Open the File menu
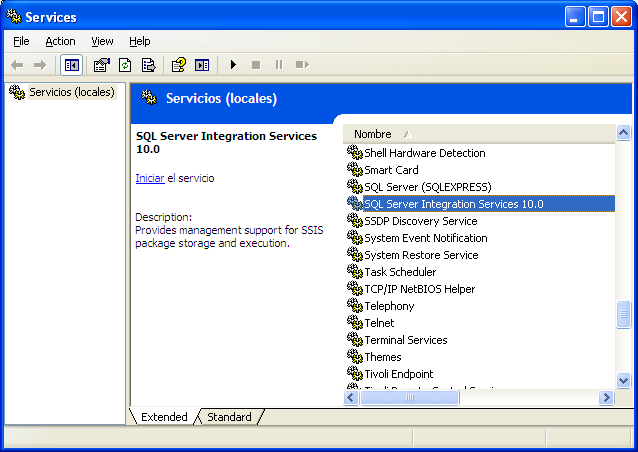638x452 pixels. 21,41
